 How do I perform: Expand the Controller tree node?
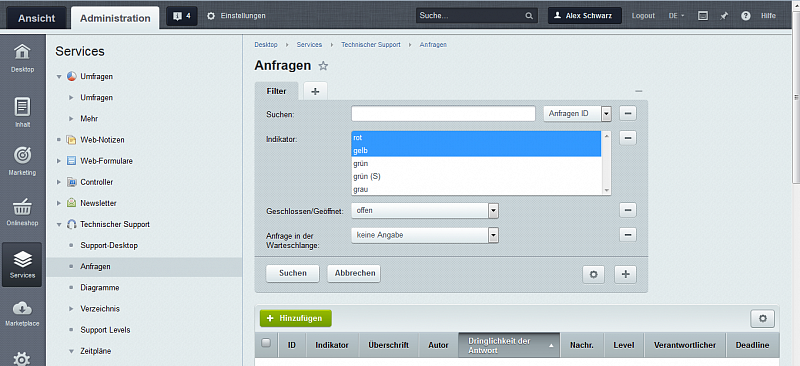tap(59, 182)
